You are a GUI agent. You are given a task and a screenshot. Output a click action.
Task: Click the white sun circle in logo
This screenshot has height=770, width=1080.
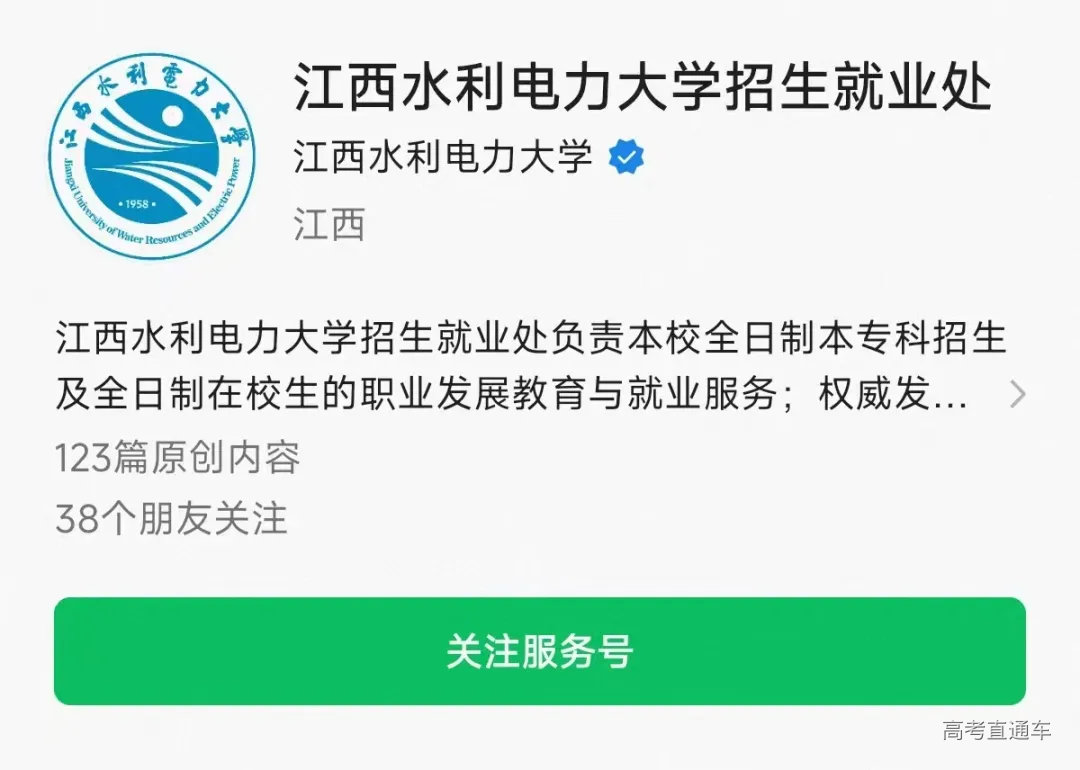(x=172, y=116)
